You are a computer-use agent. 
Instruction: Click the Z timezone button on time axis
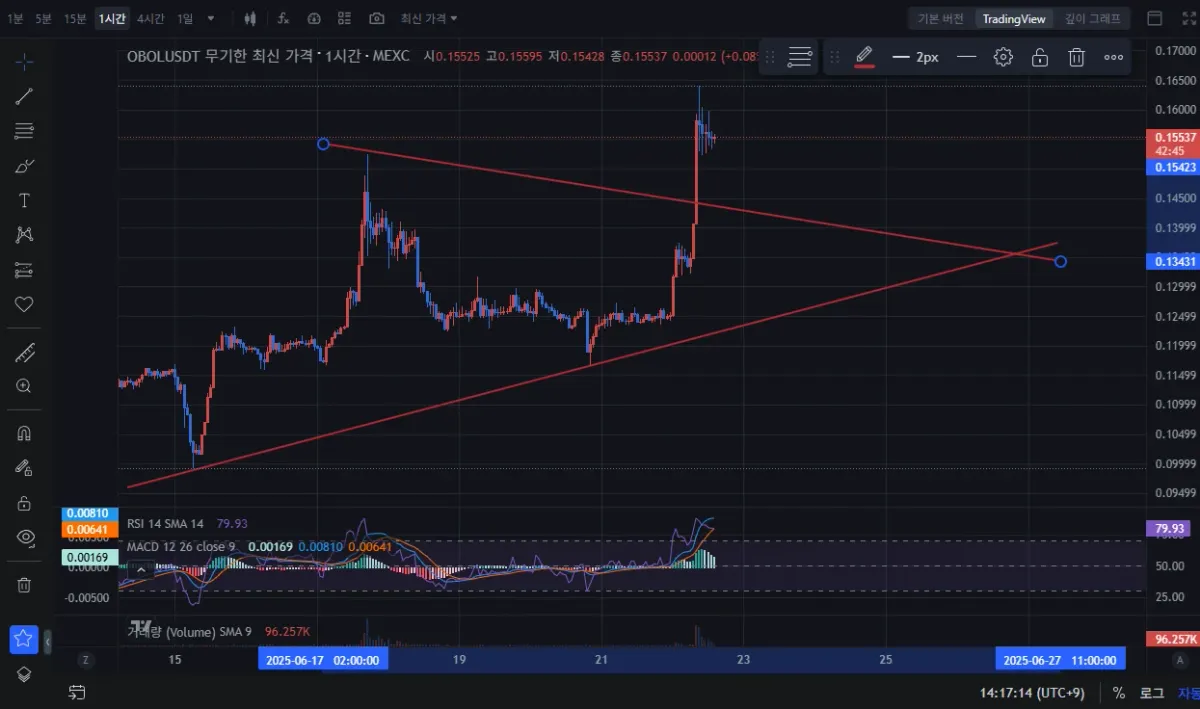(86, 660)
